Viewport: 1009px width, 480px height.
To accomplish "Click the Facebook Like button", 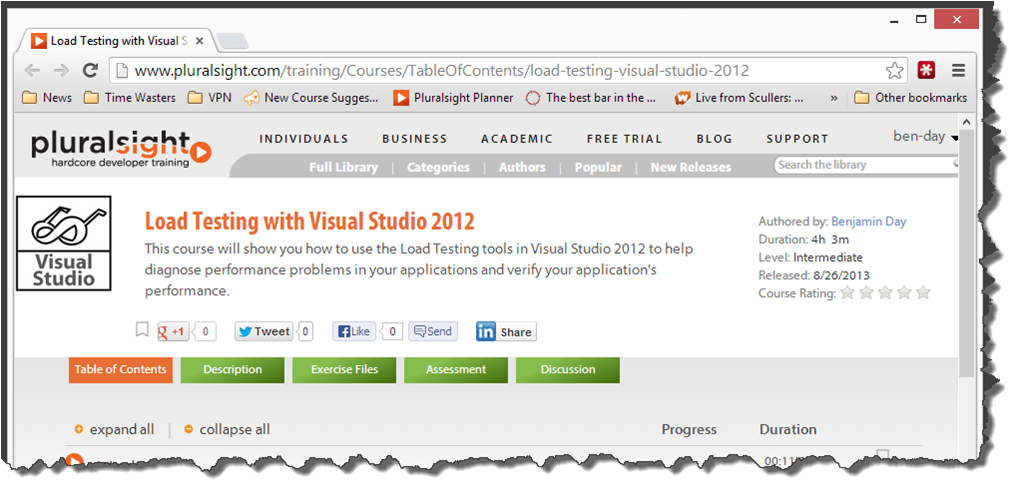I will coord(353,332).
